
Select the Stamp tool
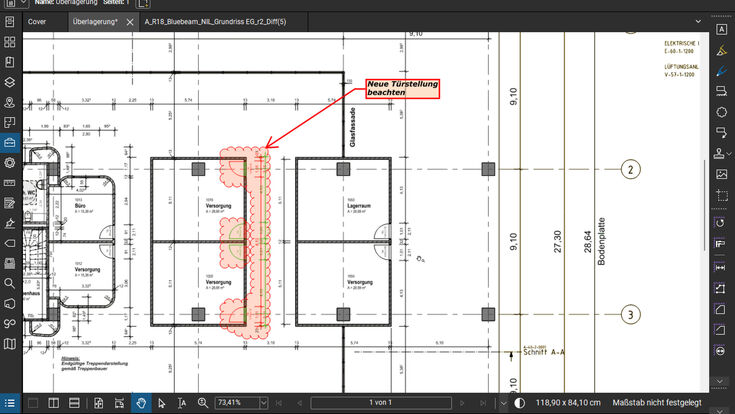point(719,153)
